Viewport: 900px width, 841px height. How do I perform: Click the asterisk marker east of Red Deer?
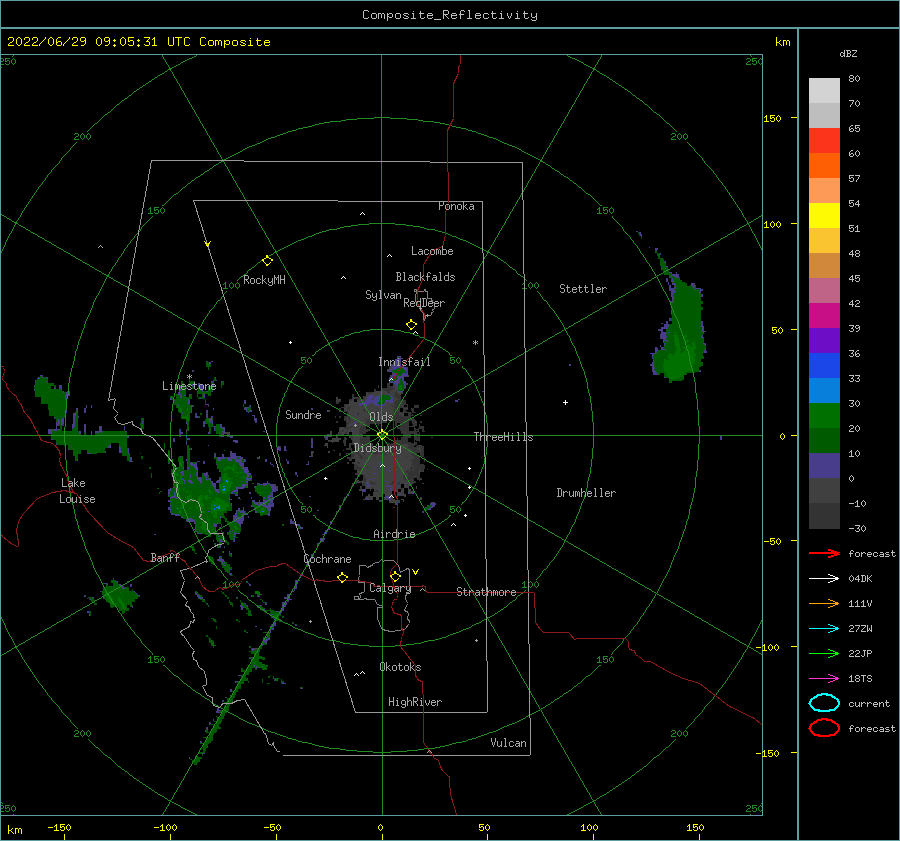pos(475,343)
